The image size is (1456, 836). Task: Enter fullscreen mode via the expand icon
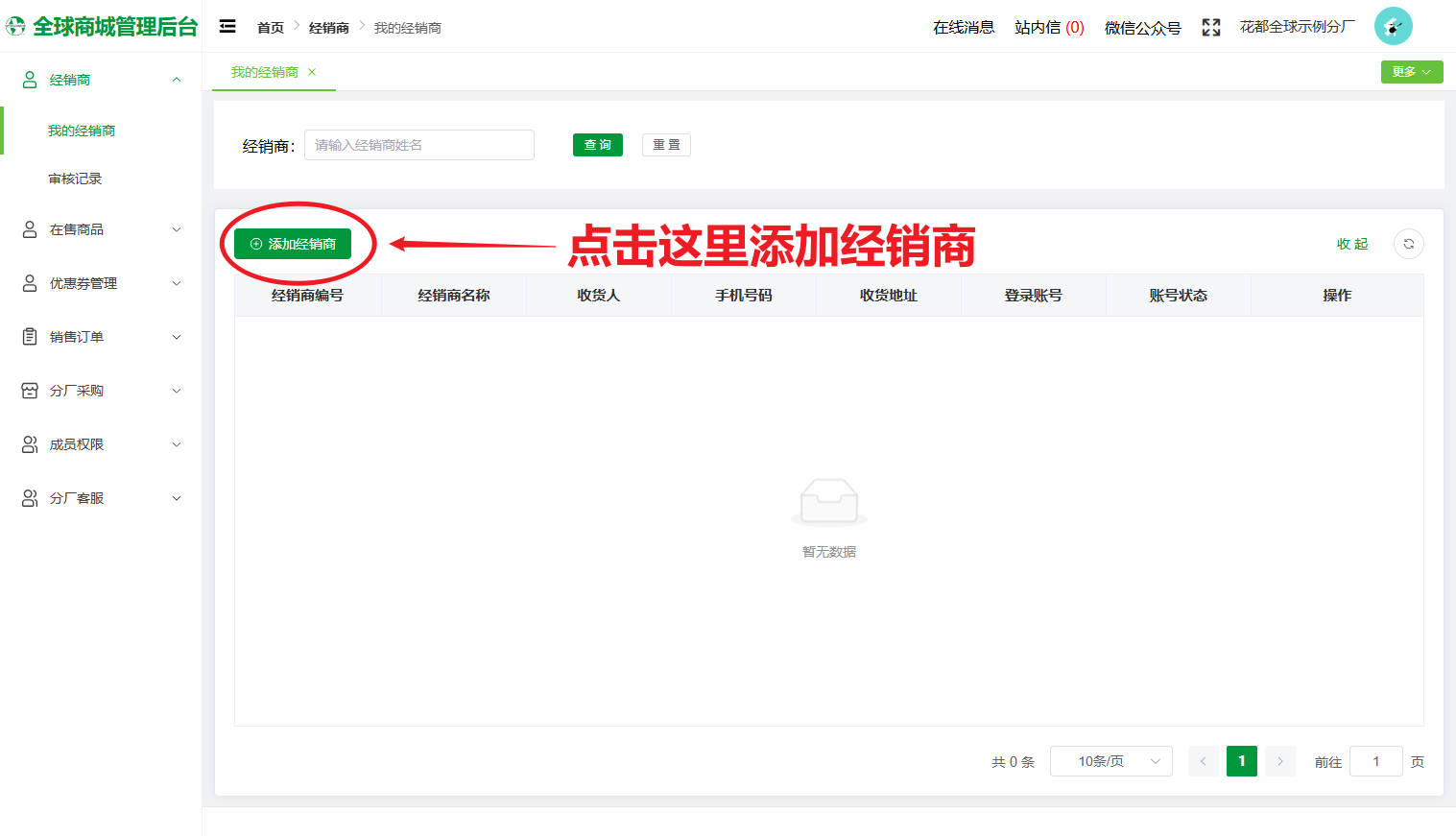pyautogui.click(x=1211, y=27)
